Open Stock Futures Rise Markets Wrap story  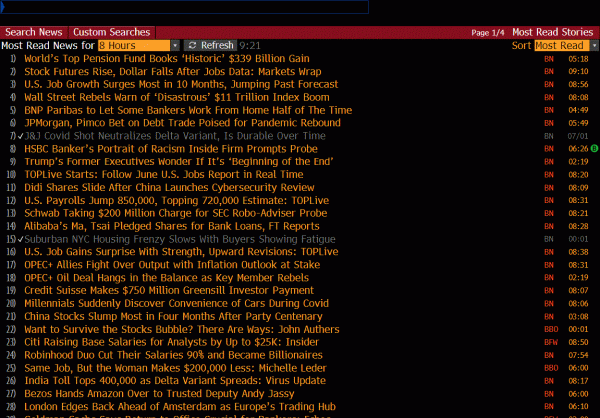(173, 72)
